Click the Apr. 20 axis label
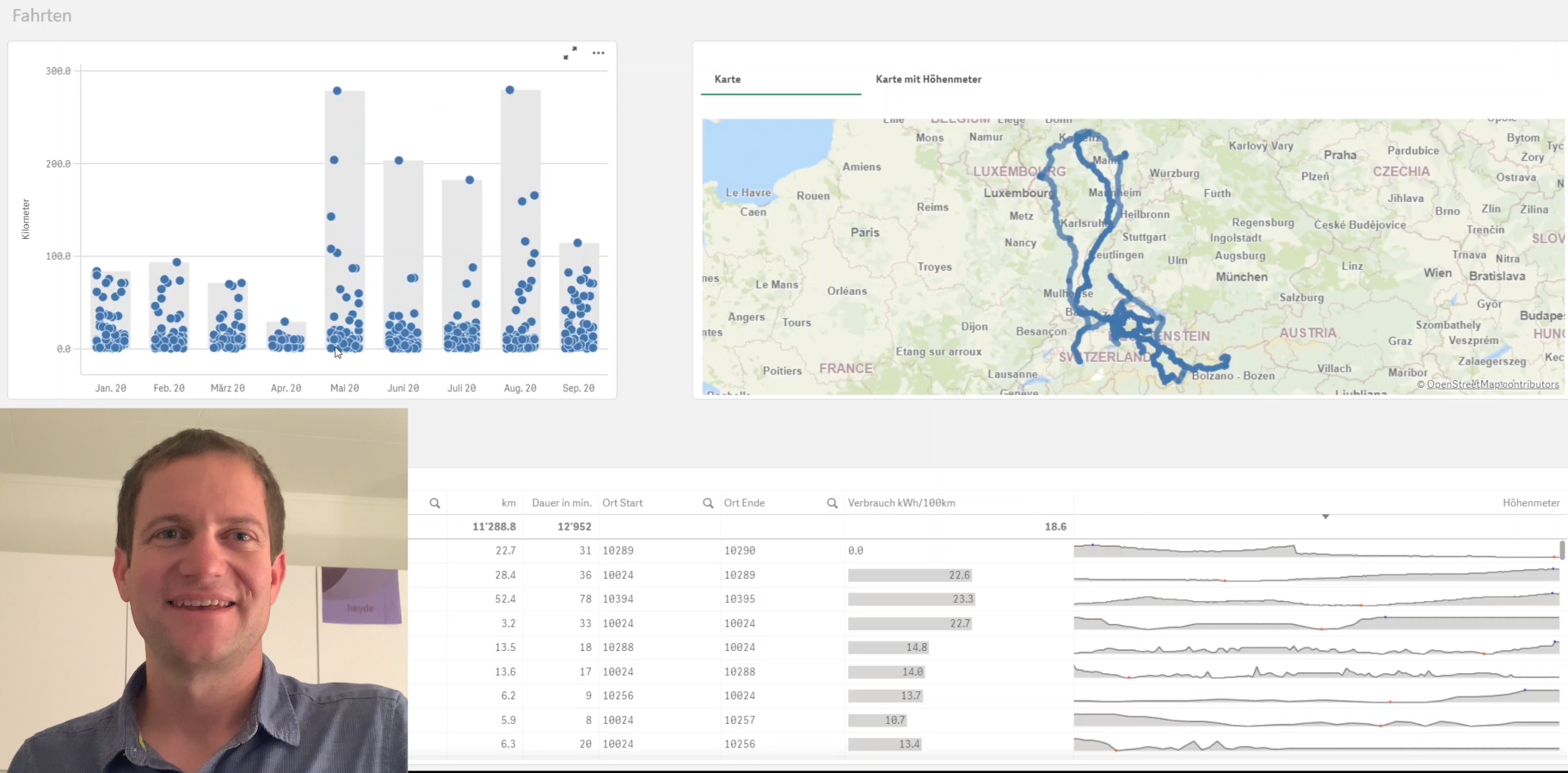This screenshot has height=773, width=1568. point(286,389)
